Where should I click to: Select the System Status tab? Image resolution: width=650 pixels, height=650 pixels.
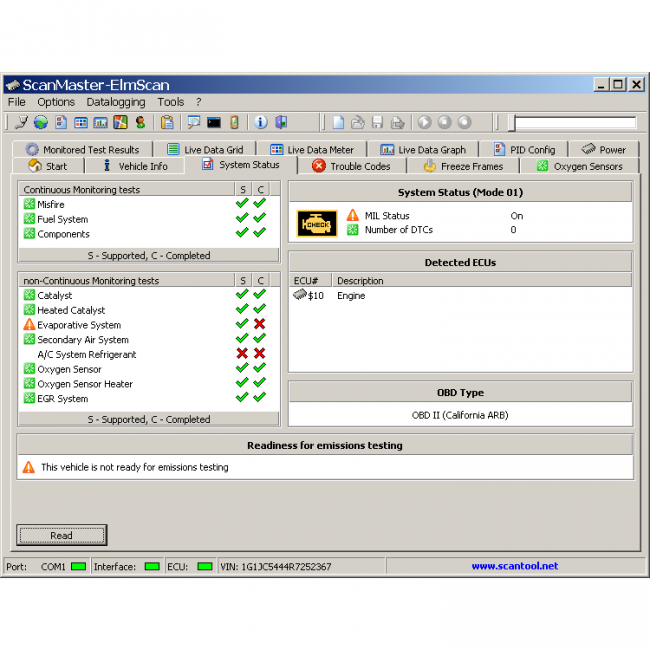[x=241, y=165]
